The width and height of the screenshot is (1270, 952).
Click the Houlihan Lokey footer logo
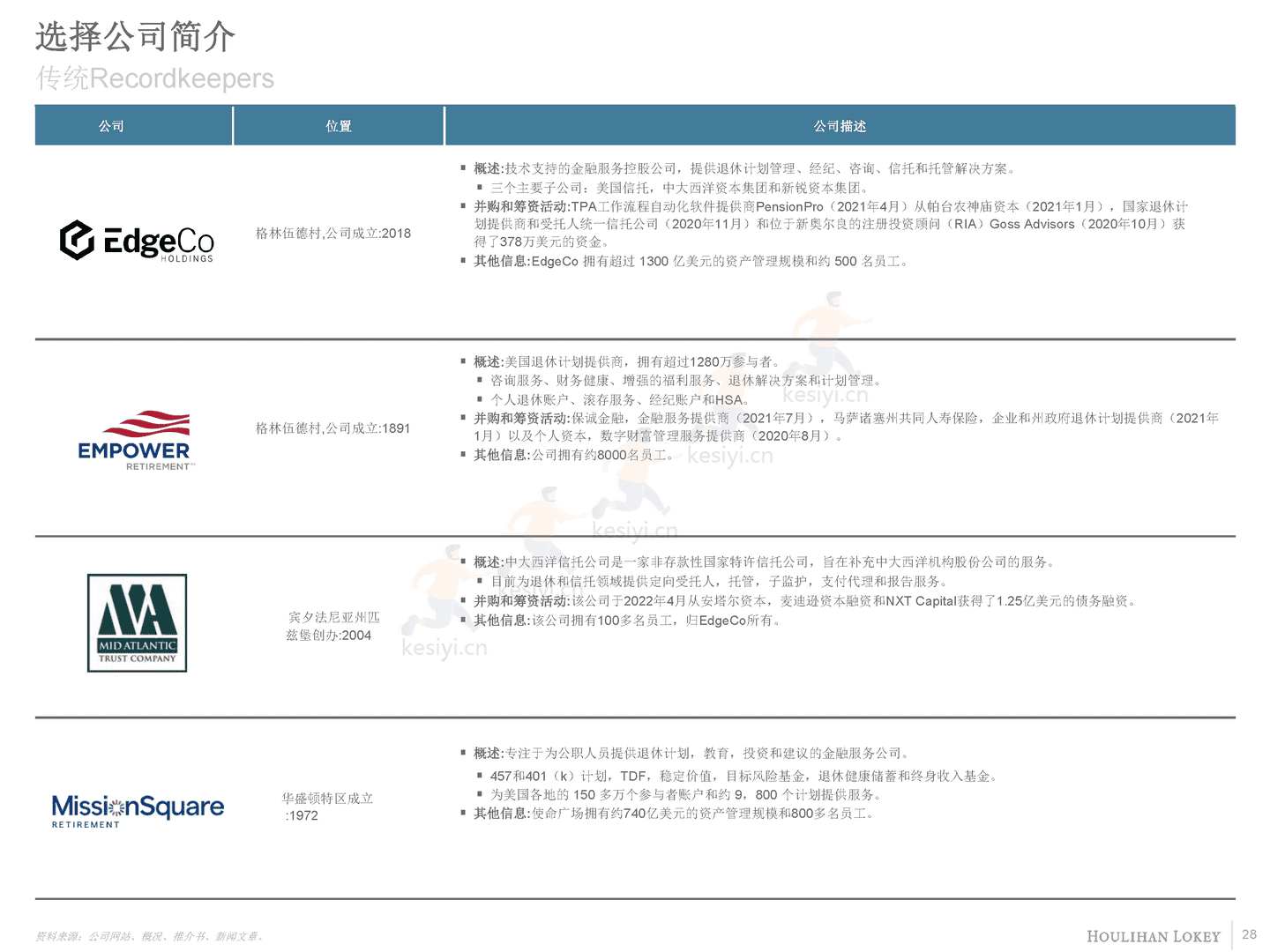point(1153,936)
